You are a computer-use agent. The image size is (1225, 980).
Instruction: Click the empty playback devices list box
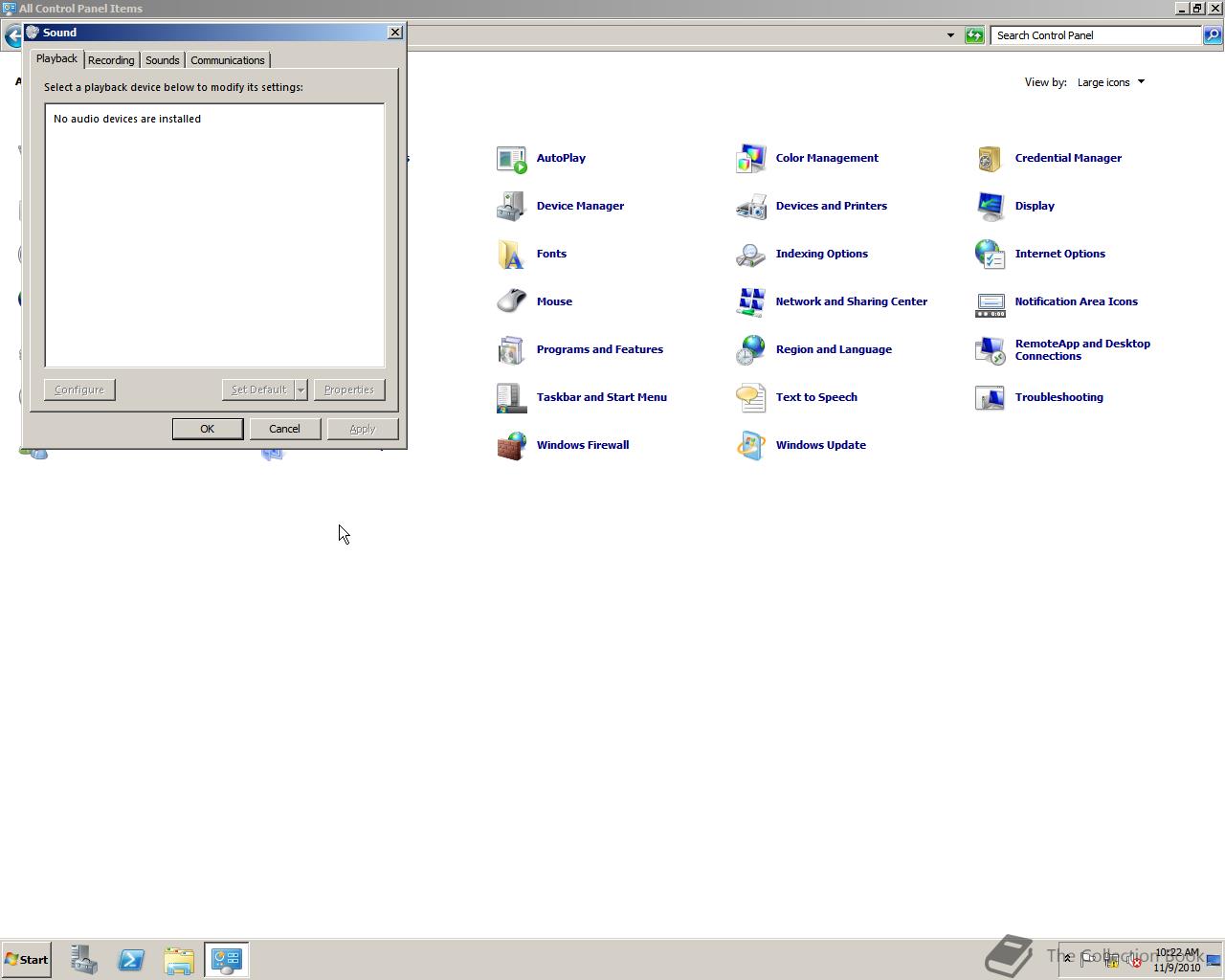[x=214, y=235]
